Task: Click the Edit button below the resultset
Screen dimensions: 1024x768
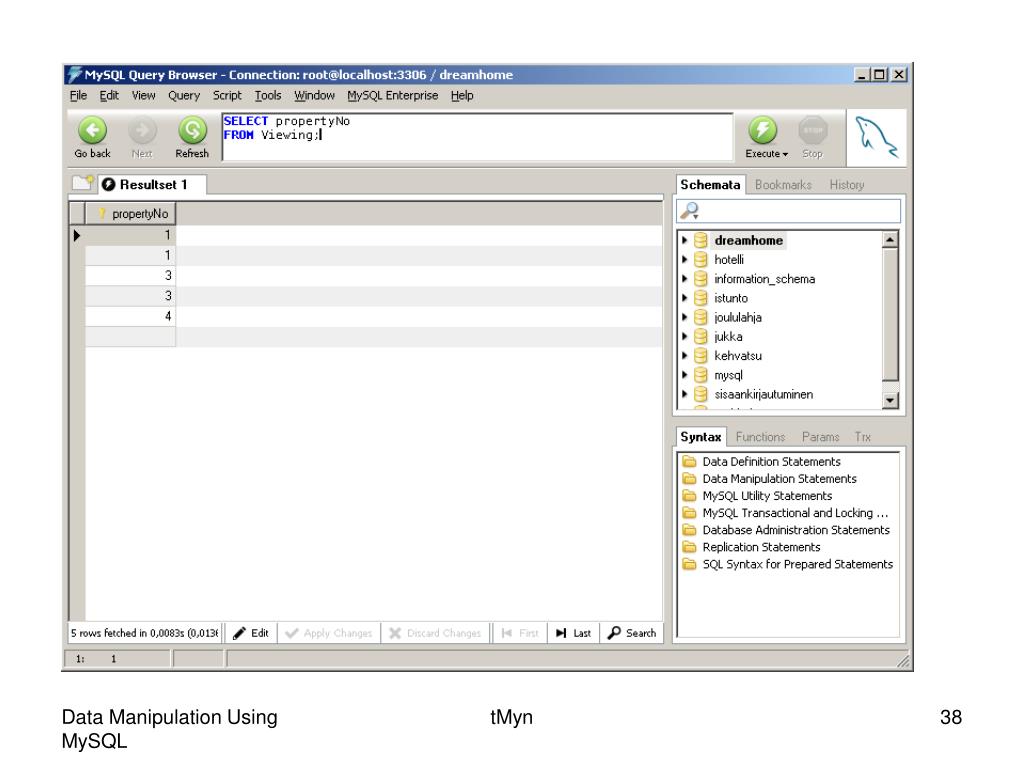Action: click(251, 633)
